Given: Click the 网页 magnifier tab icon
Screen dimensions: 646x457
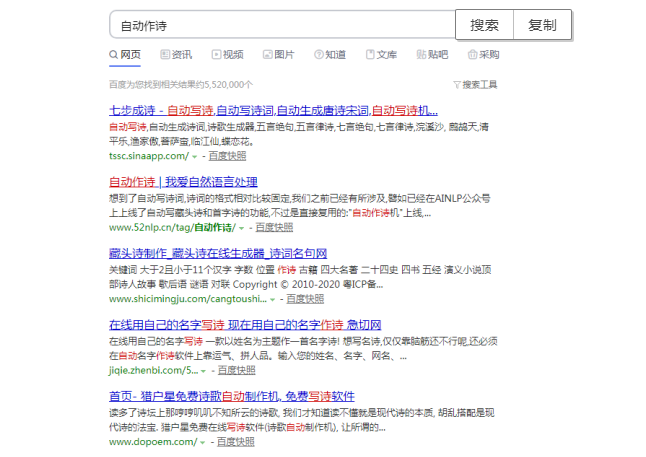Looking at the screenshot, I should [x=114, y=55].
